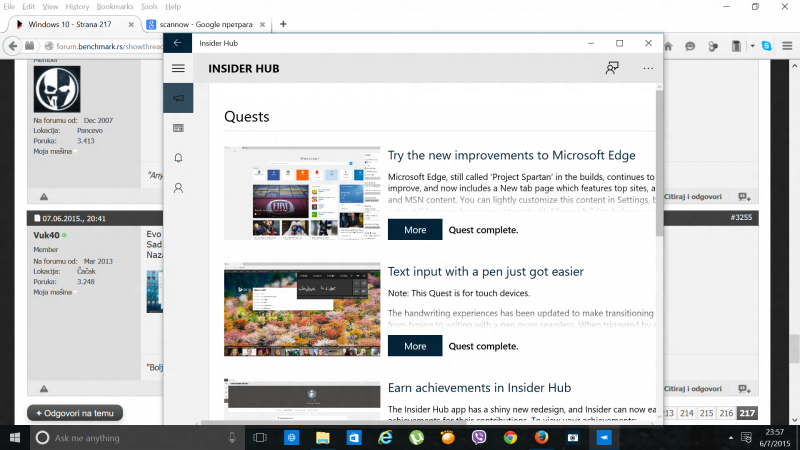The width and height of the screenshot is (800, 450).
Task: Open the Edit menu in Firefox
Action: point(29,7)
